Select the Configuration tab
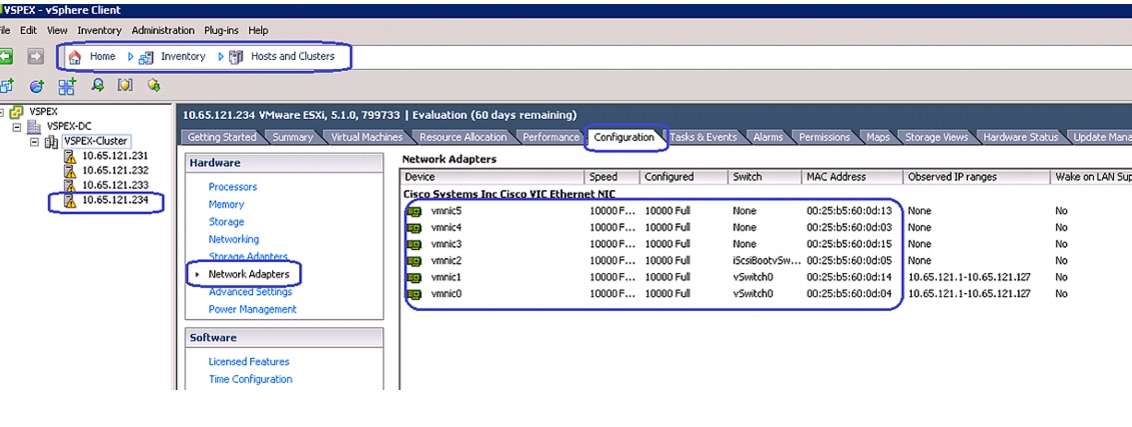The image size is (1132, 427). click(624, 137)
